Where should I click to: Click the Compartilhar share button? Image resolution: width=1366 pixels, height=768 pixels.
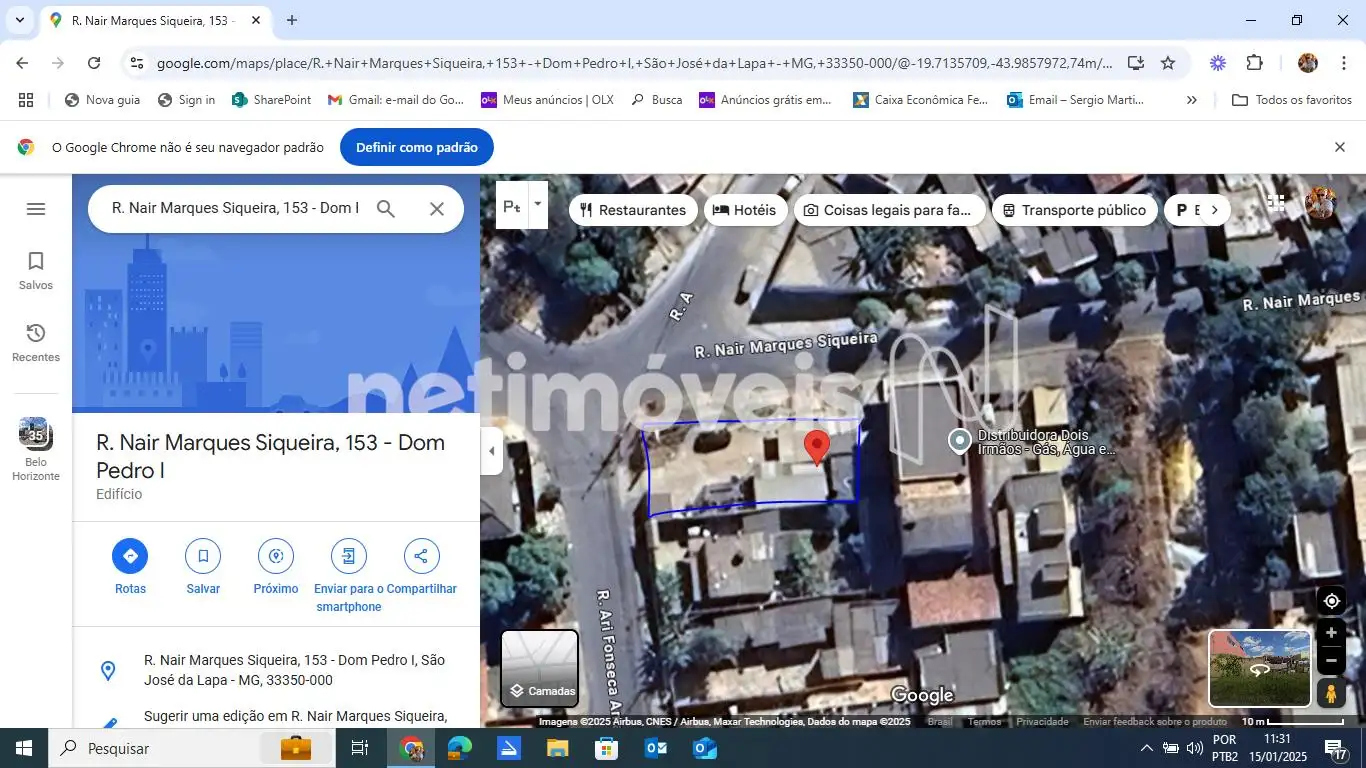click(x=421, y=567)
